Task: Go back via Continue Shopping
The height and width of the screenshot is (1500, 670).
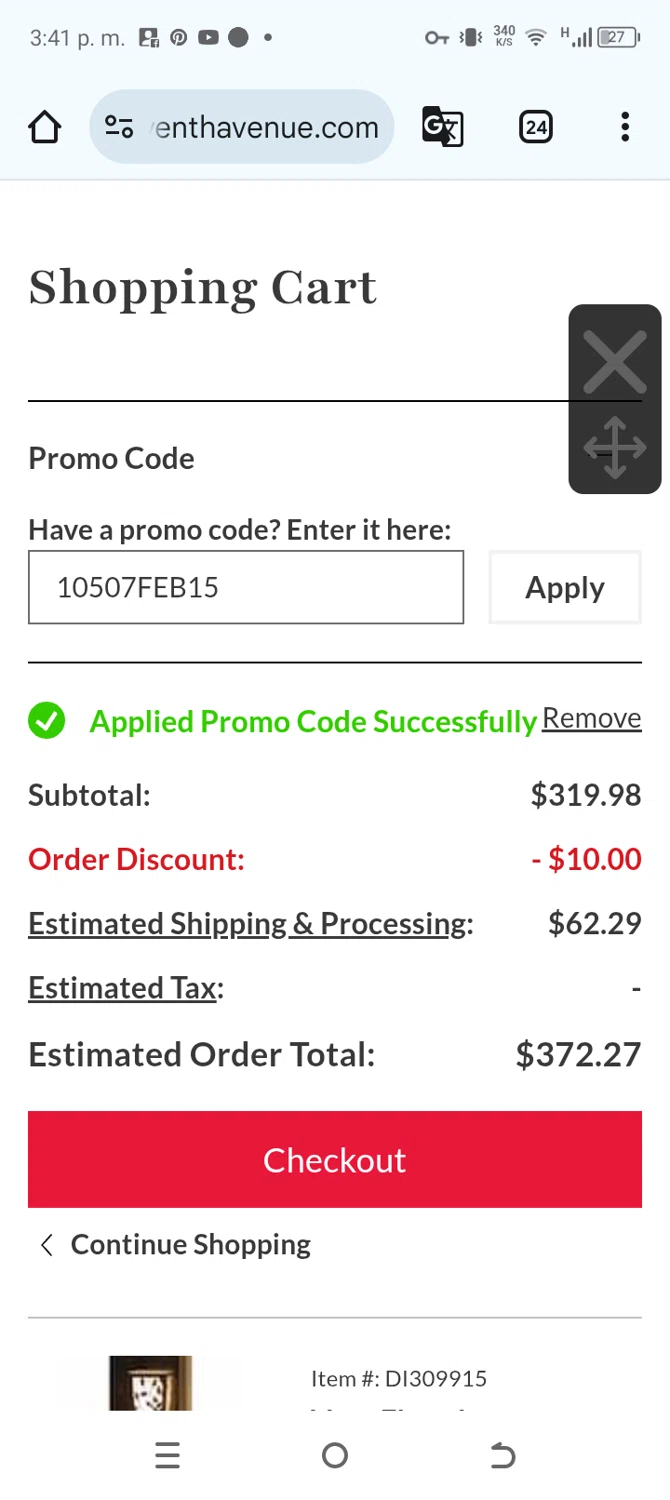Action: tap(190, 1244)
